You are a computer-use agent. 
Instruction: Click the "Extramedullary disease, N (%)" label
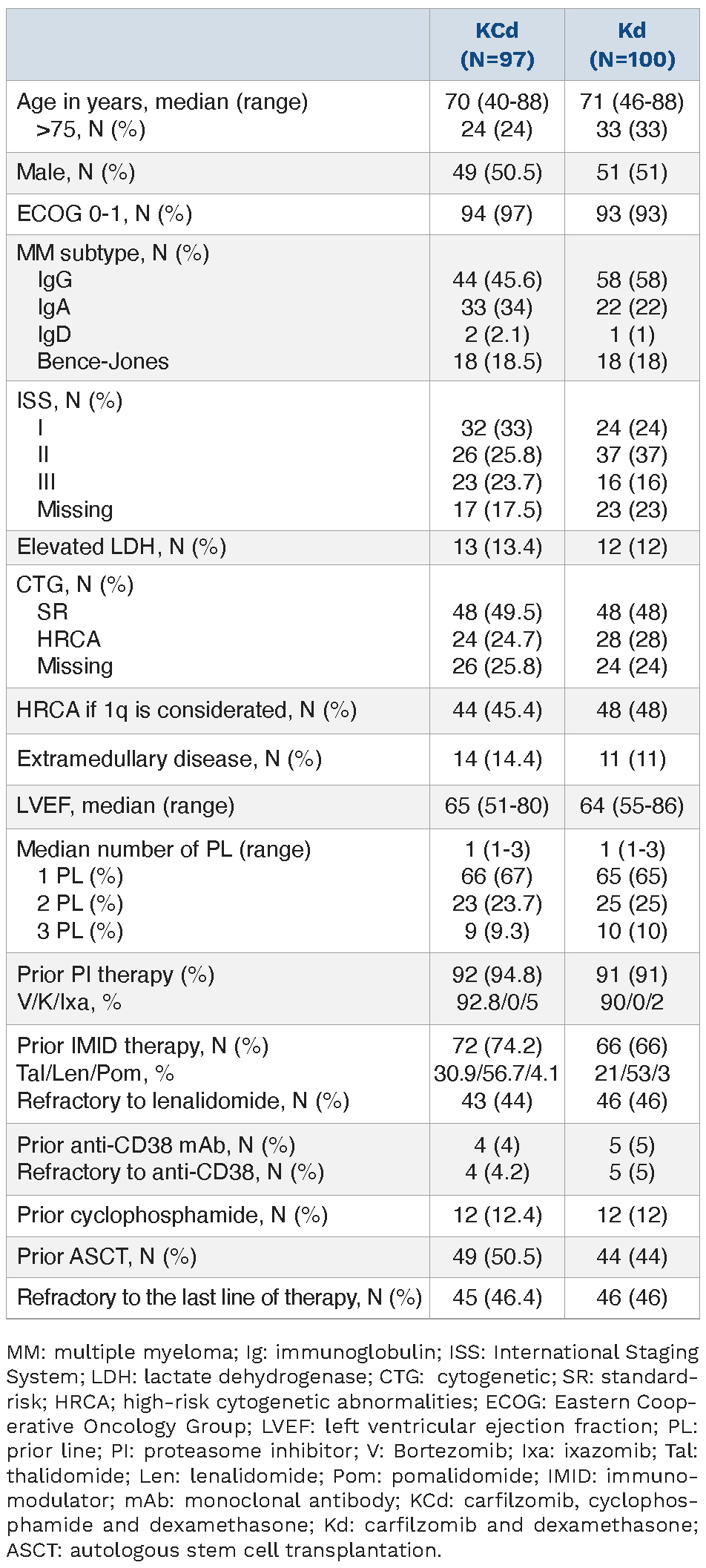[x=169, y=760]
